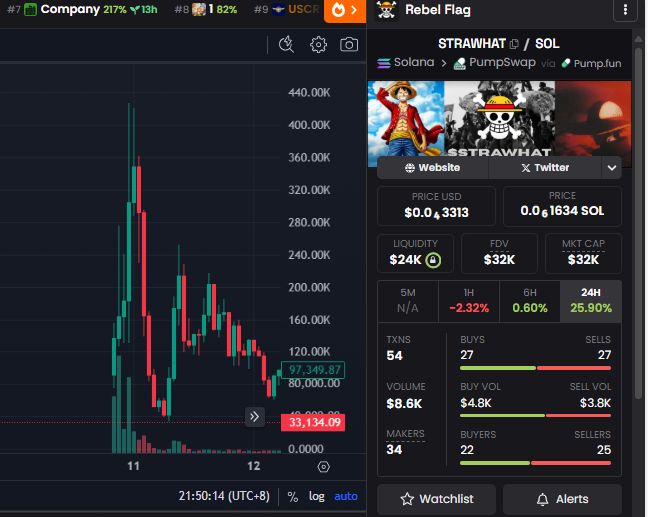Copy the STRAWHAT token address
Image resolution: width=648 pixels, height=517 pixels.
(x=514, y=44)
